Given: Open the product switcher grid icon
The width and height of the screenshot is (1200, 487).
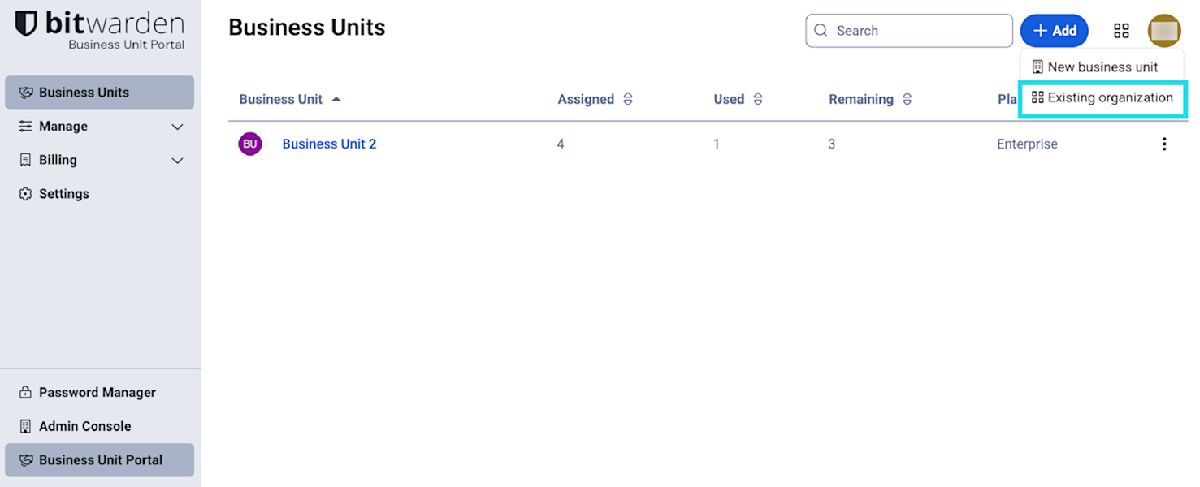Looking at the screenshot, I should pos(1121,31).
